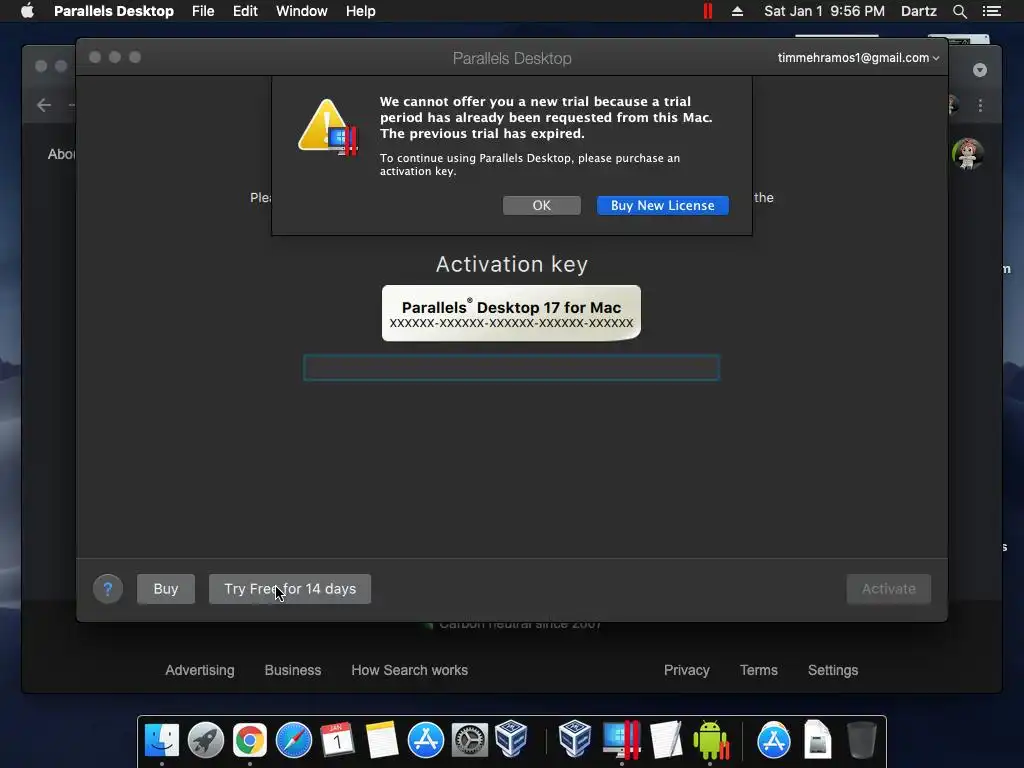Open Finder from the dock
The image size is (1024, 768).
(x=161, y=740)
